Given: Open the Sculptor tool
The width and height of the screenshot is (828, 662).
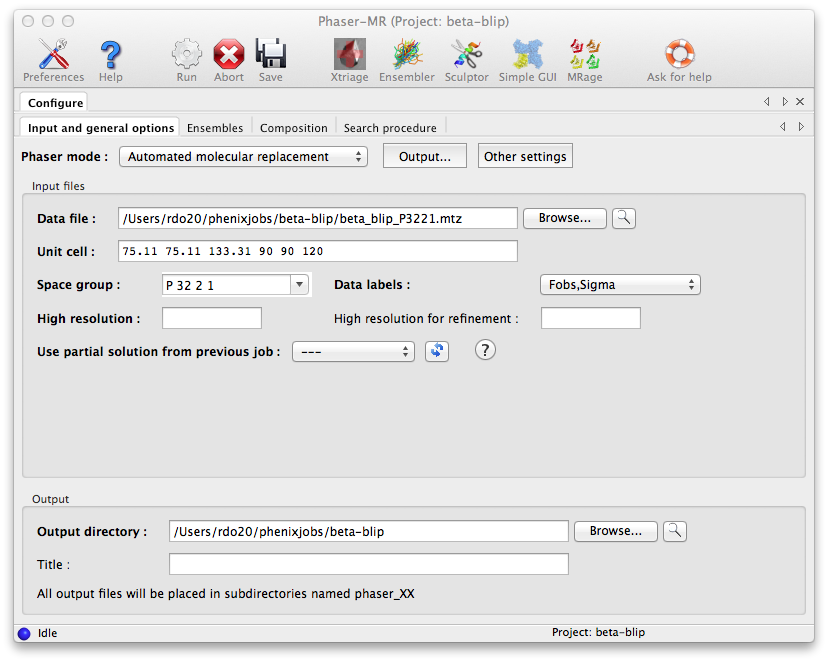Looking at the screenshot, I should (x=466, y=59).
